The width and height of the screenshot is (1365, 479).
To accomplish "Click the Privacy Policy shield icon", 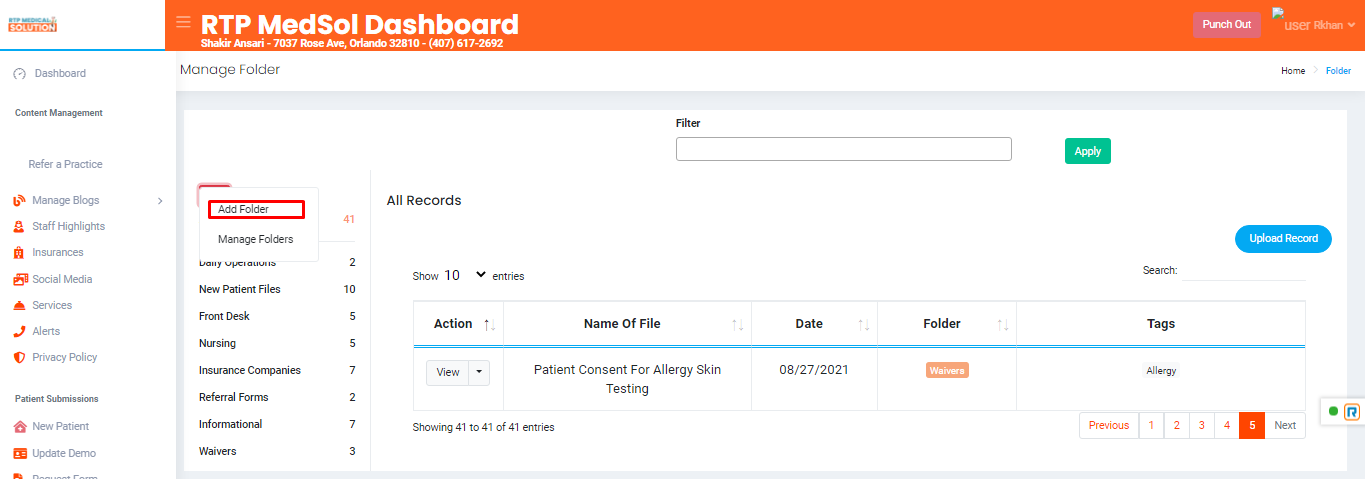I will click(19, 357).
